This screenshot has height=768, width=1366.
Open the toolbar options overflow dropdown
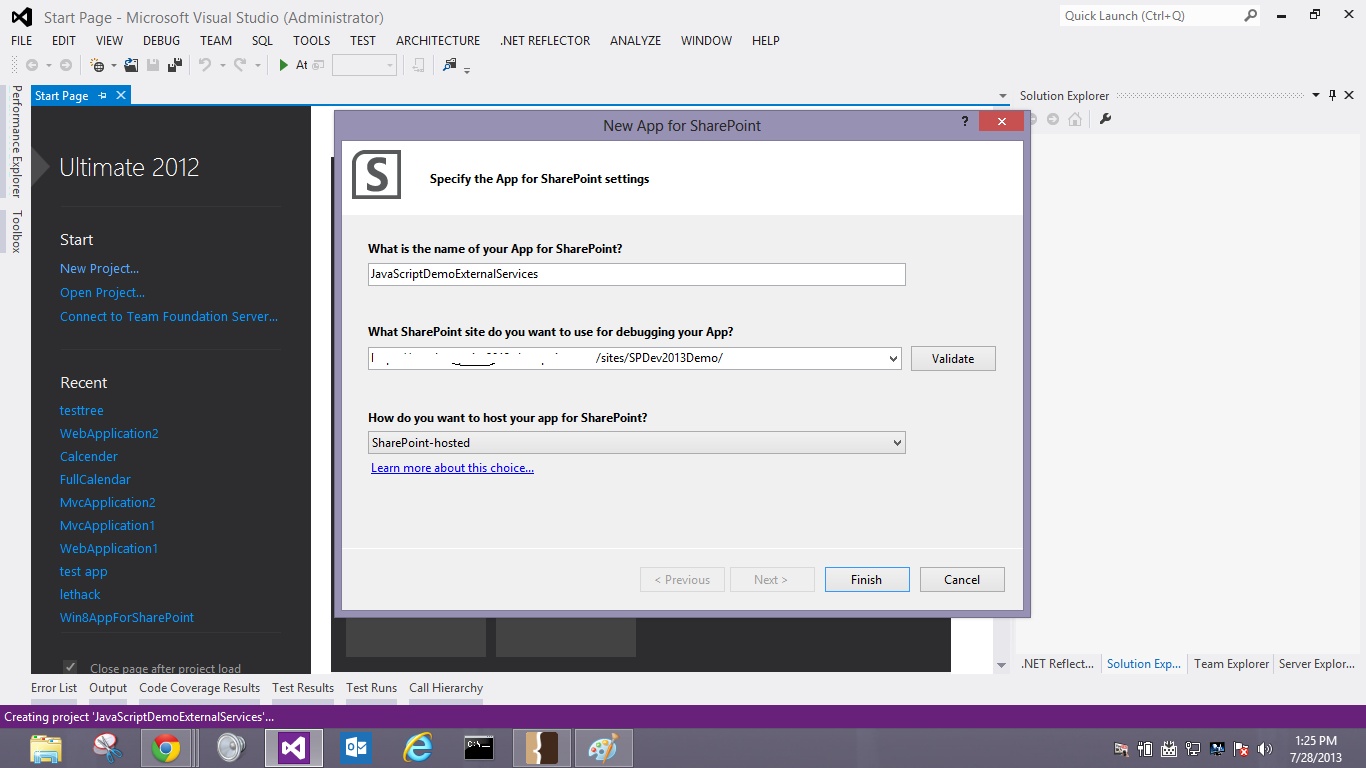coord(467,69)
